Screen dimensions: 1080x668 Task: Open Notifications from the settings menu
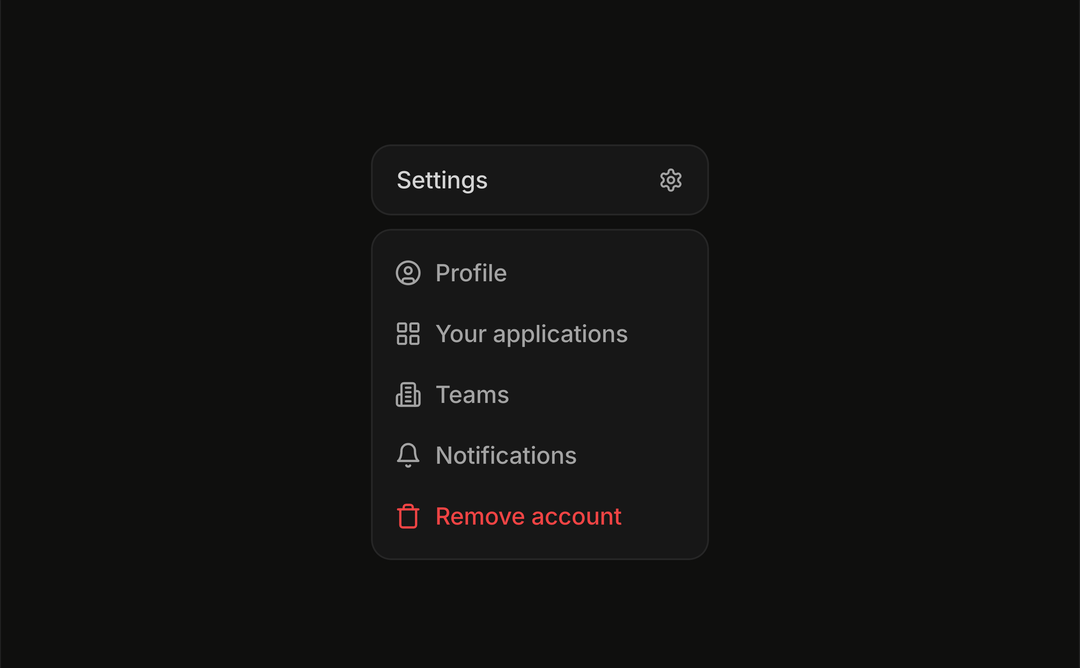(x=506, y=455)
